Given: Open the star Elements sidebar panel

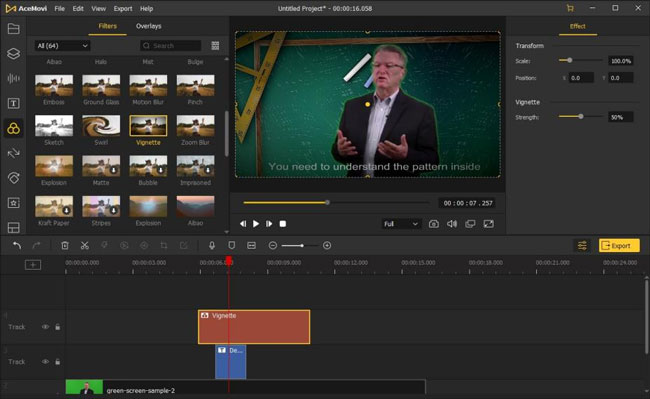Looking at the screenshot, I should (x=13, y=203).
